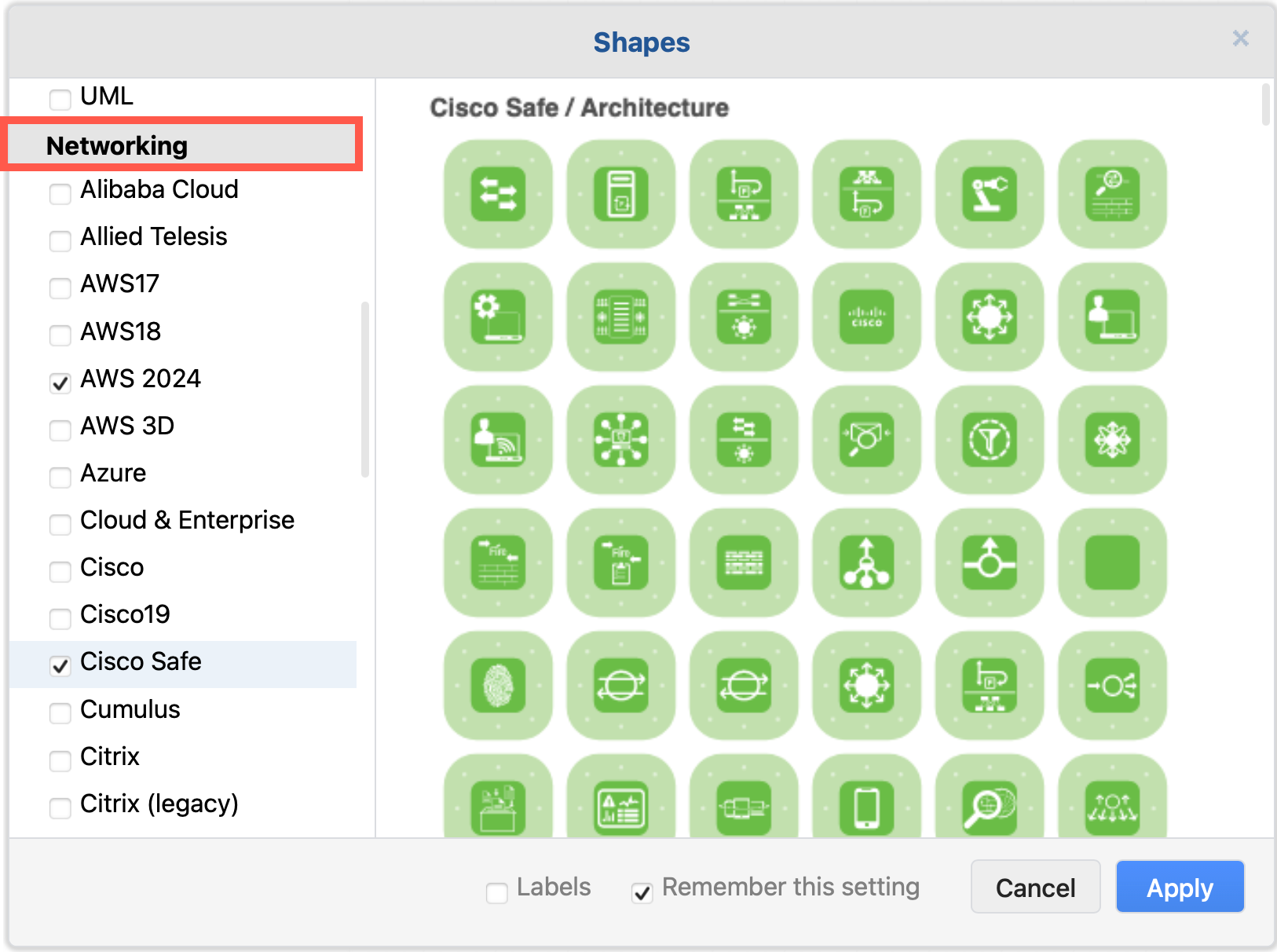The width and height of the screenshot is (1277, 952).
Task: Enable the Azure shape library
Action: (60, 477)
